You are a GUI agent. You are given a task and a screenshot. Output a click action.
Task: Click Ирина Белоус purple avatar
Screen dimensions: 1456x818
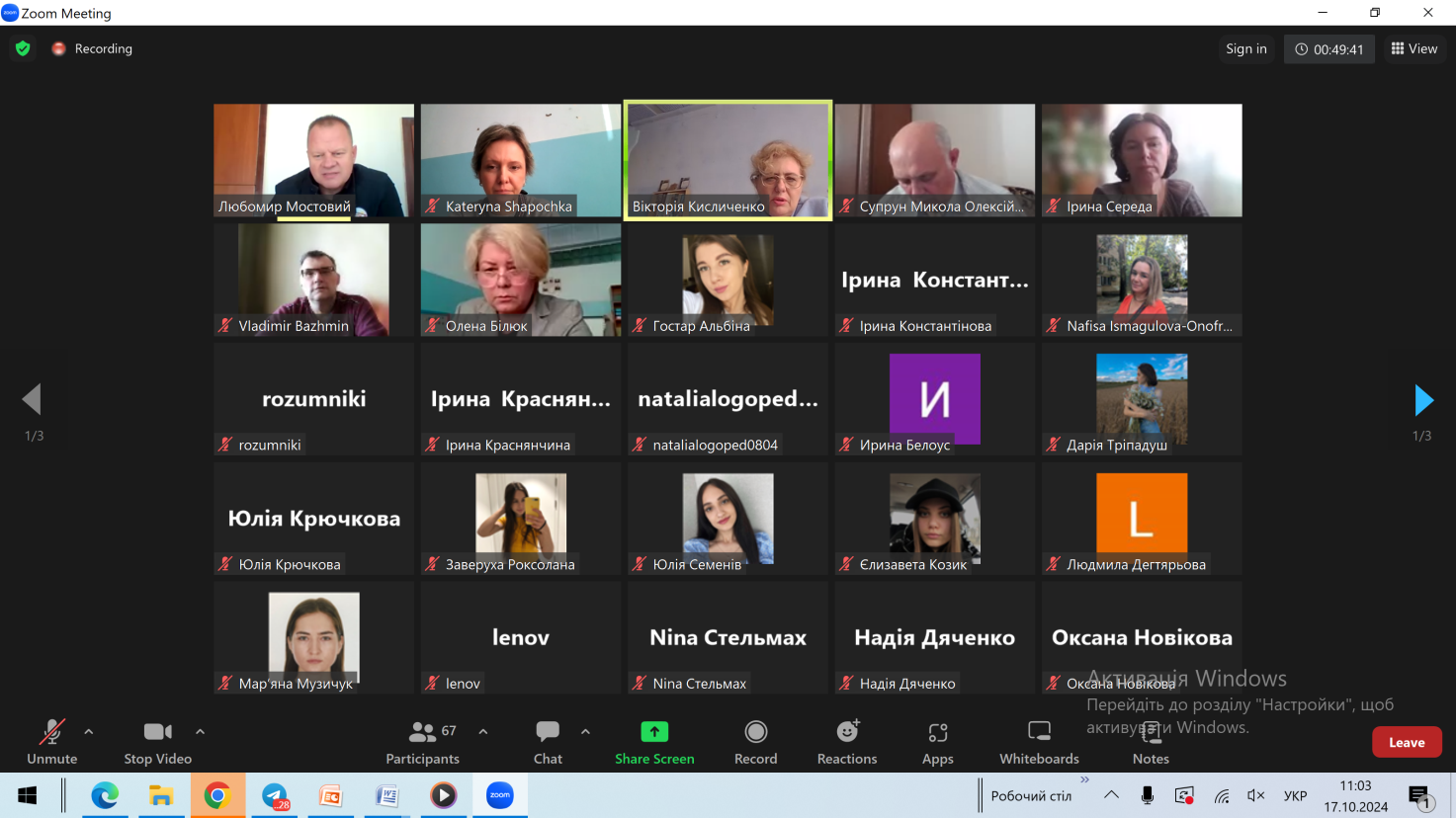point(935,398)
